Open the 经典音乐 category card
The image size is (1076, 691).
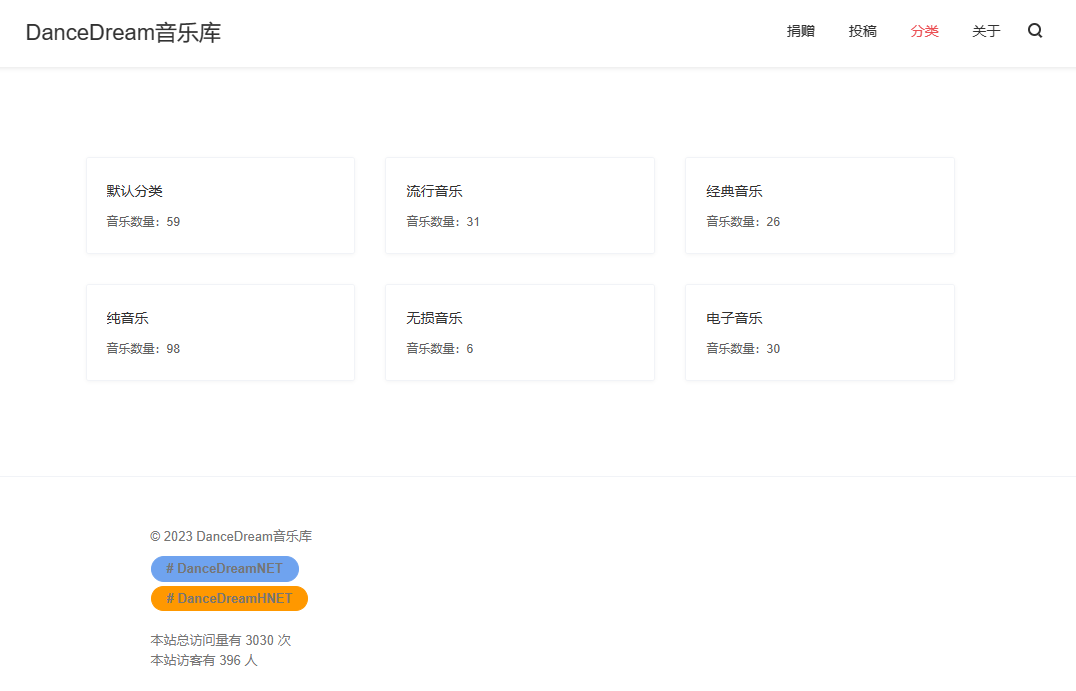819,205
